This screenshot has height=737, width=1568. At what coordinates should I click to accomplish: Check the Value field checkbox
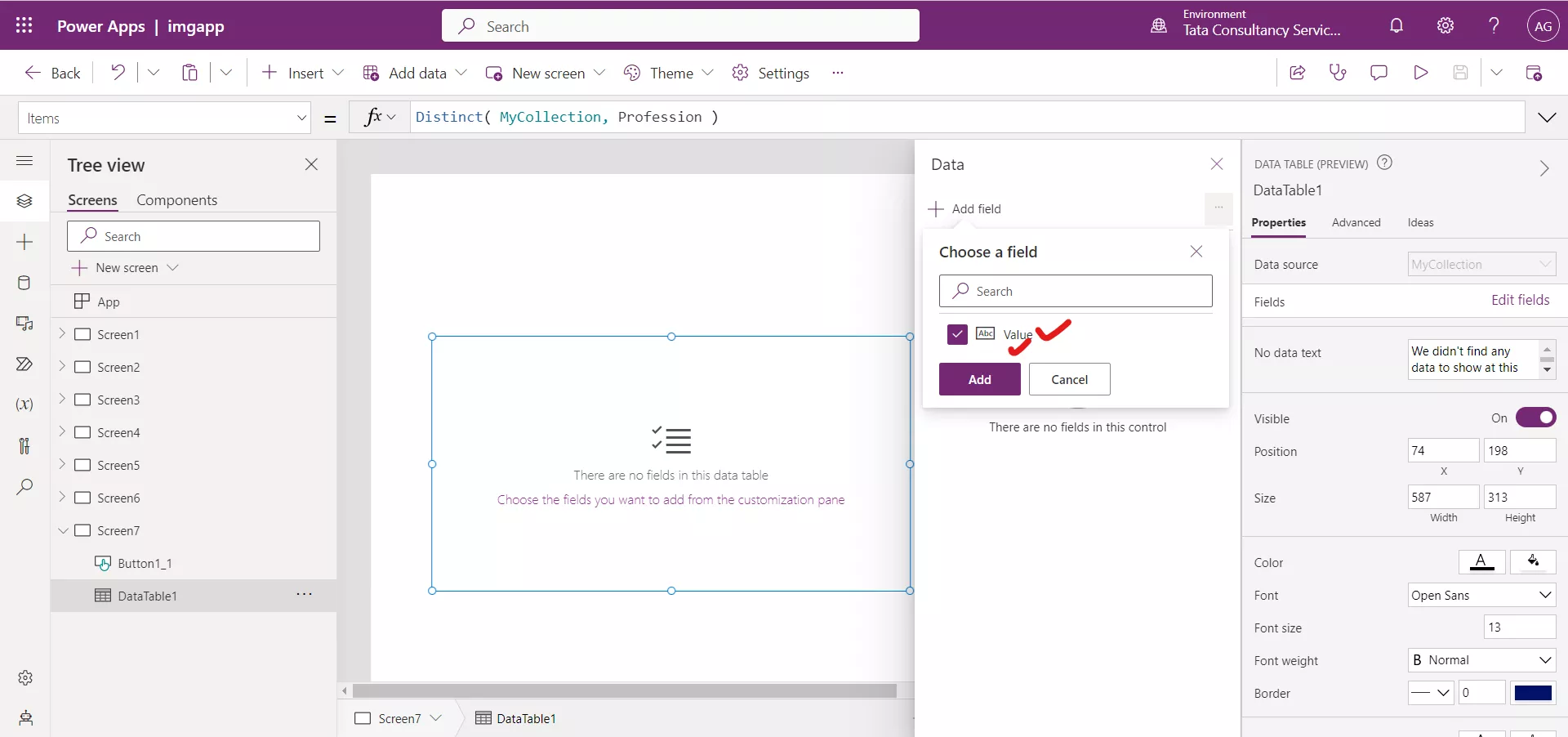pyautogui.click(x=956, y=334)
